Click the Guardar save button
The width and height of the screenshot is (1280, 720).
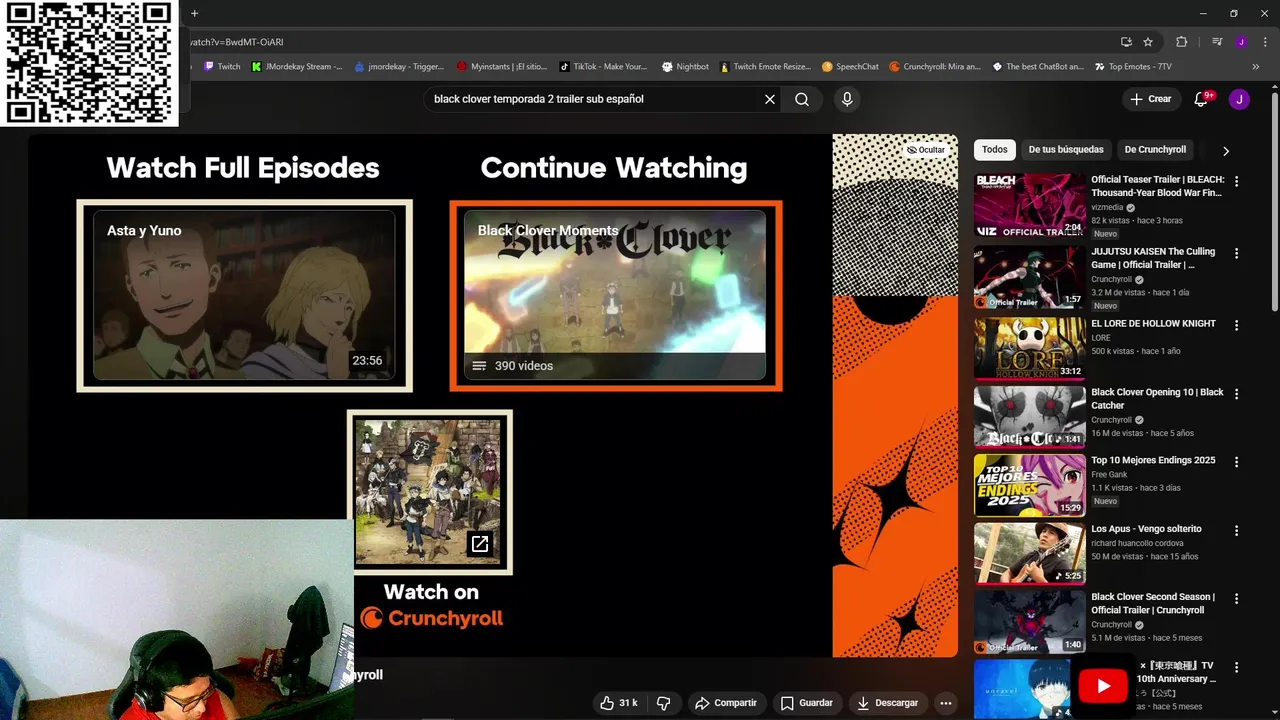click(x=807, y=703)
